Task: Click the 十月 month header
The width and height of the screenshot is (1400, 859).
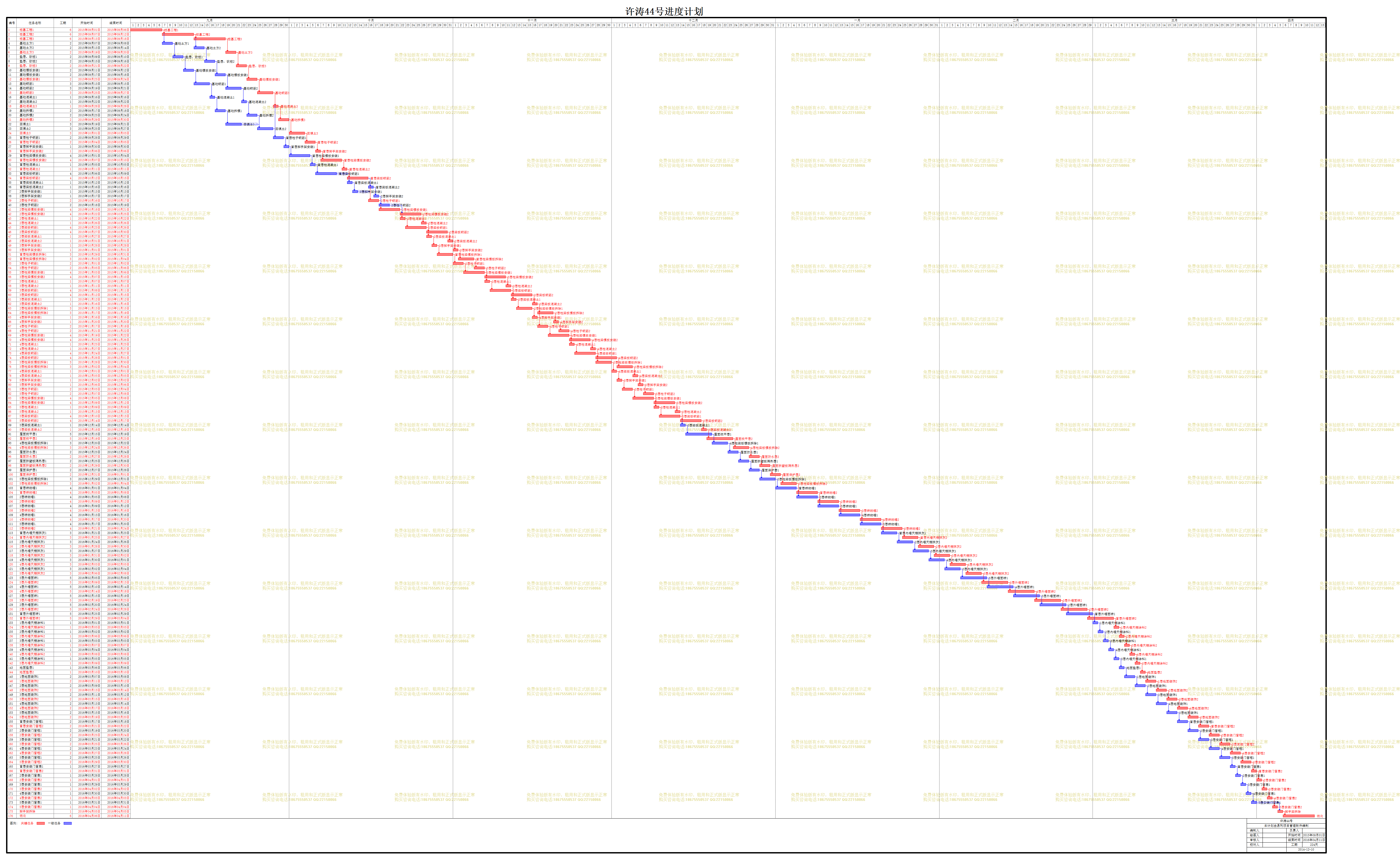Action: (371, 20)
